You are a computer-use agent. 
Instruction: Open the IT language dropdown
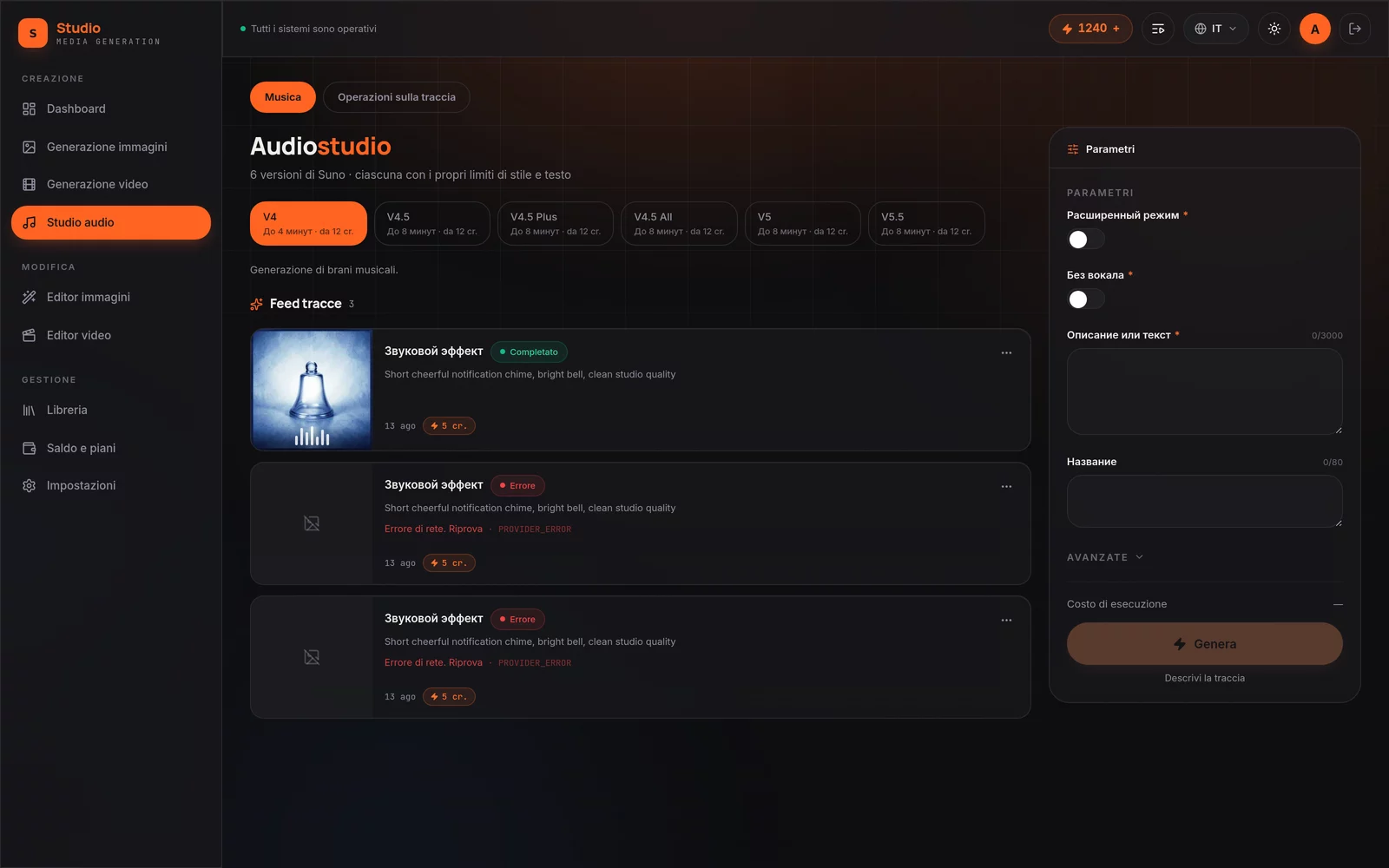(1215, 29)
